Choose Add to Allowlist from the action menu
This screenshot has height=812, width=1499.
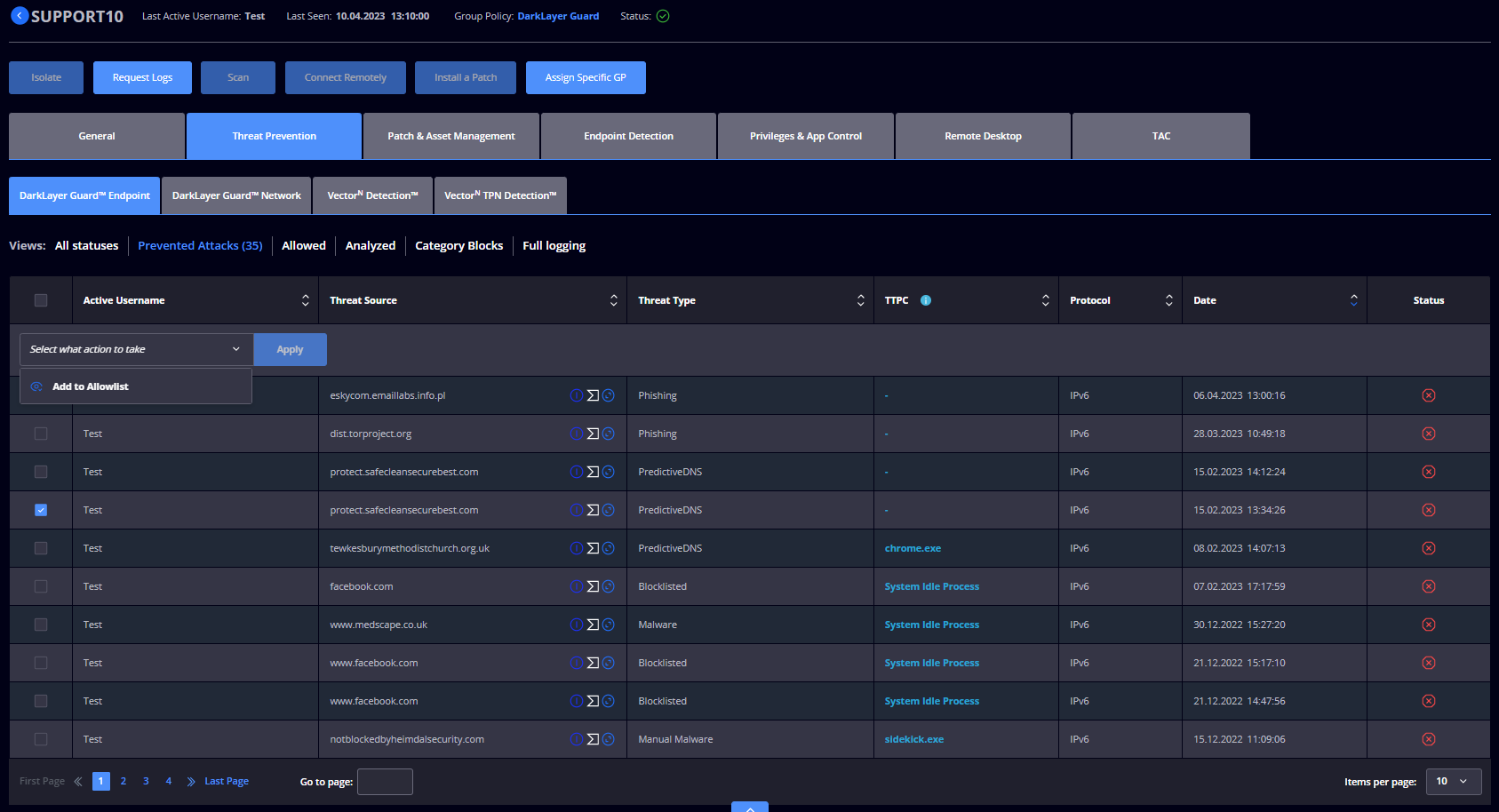point(136,386)
